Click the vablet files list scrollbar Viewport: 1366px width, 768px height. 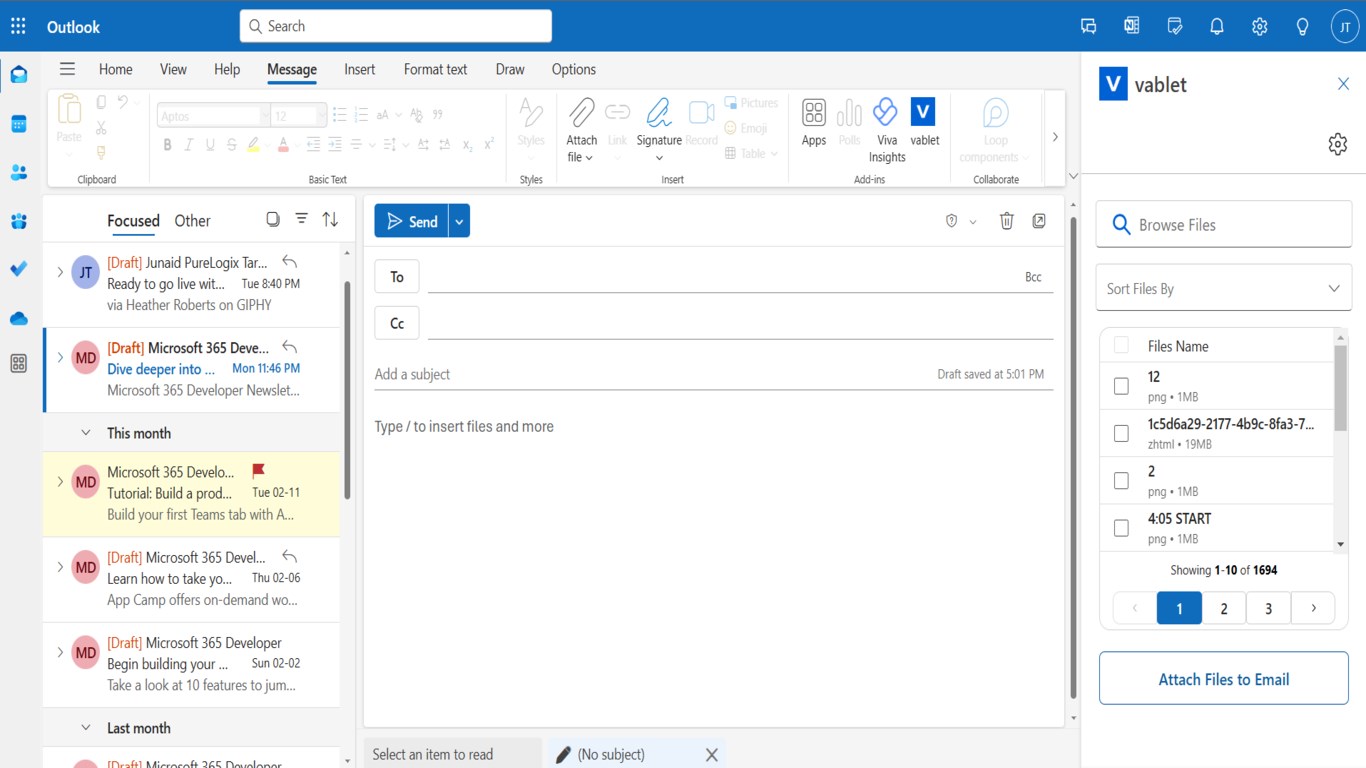pyautogui.click(x=1341, y=388)
